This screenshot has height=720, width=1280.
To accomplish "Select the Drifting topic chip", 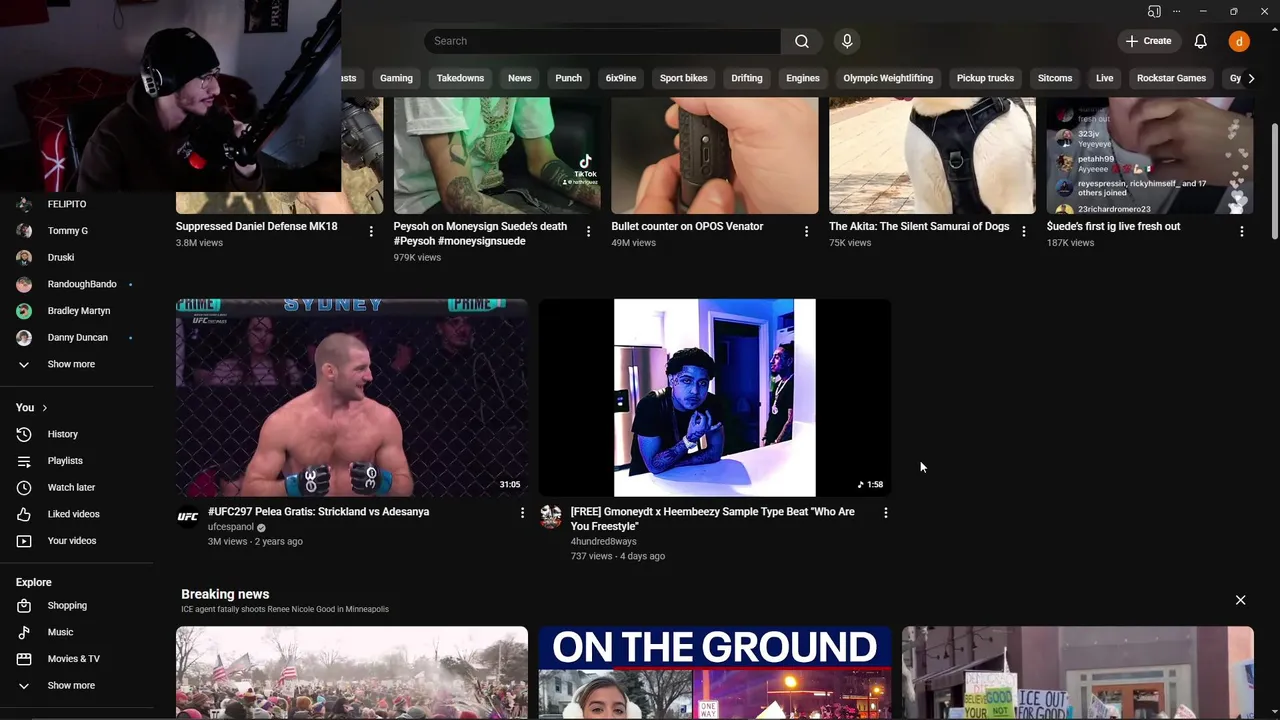I will click(x=747, y=78).
